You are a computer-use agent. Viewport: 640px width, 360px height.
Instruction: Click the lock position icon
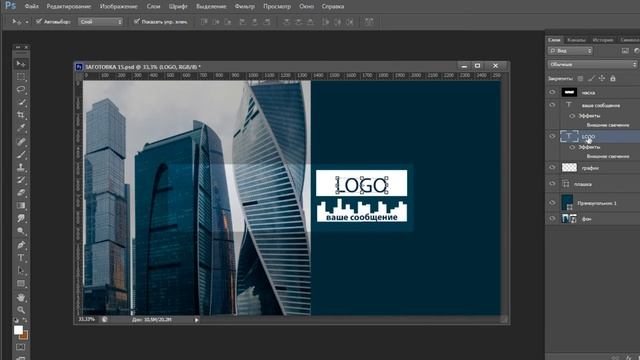tap(602, 78)
